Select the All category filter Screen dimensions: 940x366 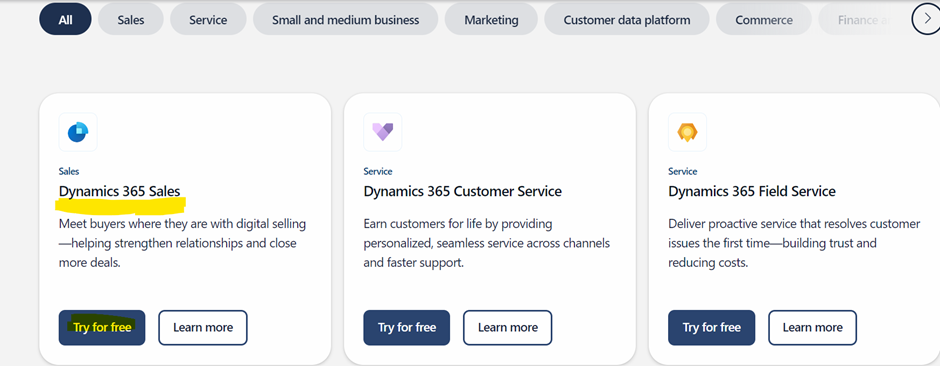(x=65, y=19)
